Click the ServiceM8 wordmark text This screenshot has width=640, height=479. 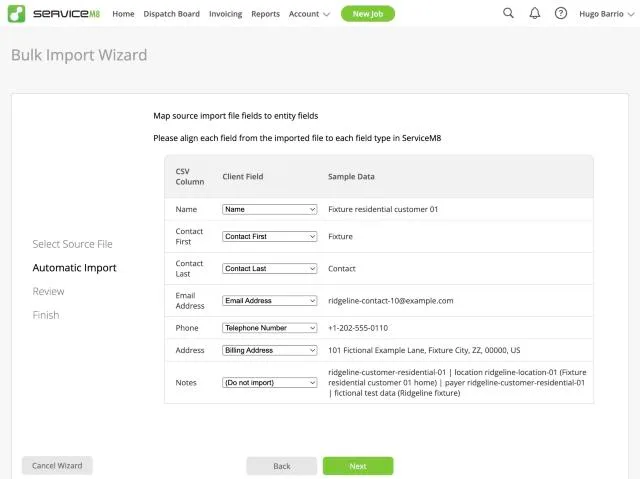point(66,14)
